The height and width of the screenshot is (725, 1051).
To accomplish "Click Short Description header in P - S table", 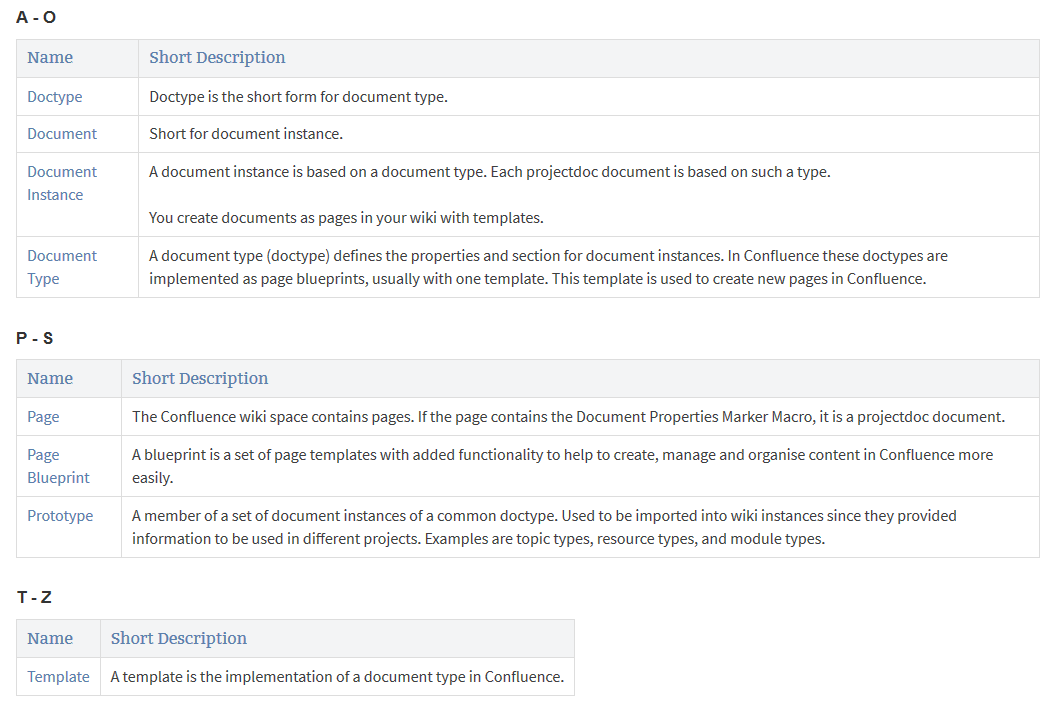I will pyautogui.click(x=200, y=379).
